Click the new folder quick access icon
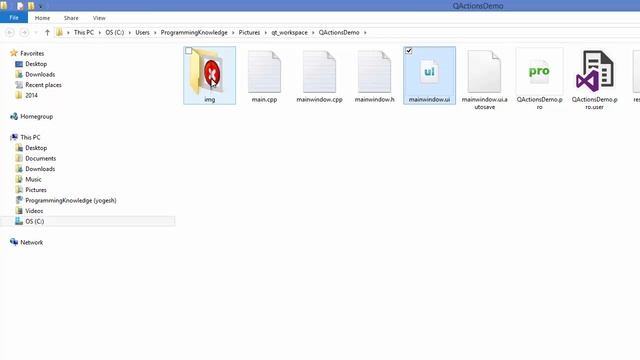The width and height of the screenshot is (640, 360). pyautogui.click(x=31, y=6)
